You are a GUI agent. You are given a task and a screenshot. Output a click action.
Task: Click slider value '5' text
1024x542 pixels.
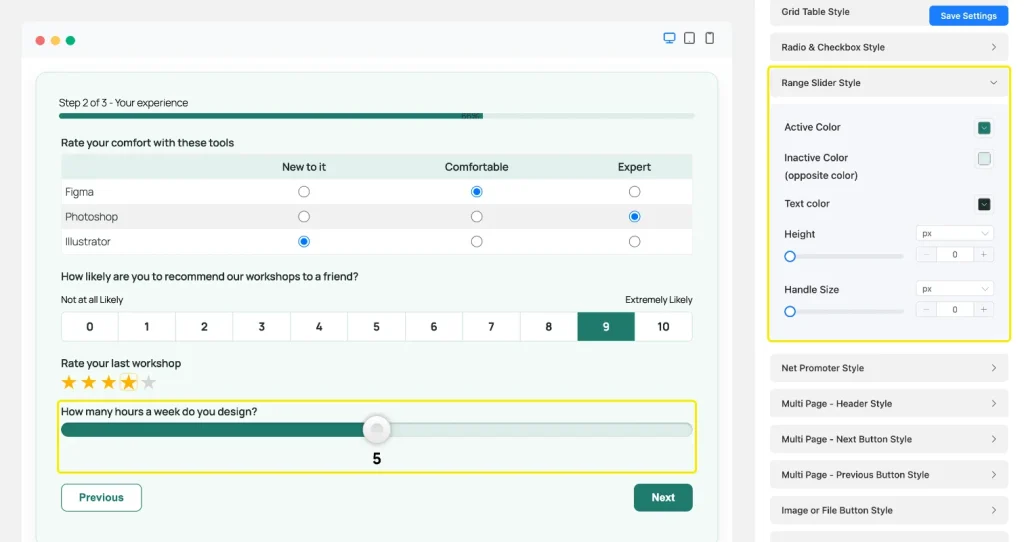tap(377, 459)
